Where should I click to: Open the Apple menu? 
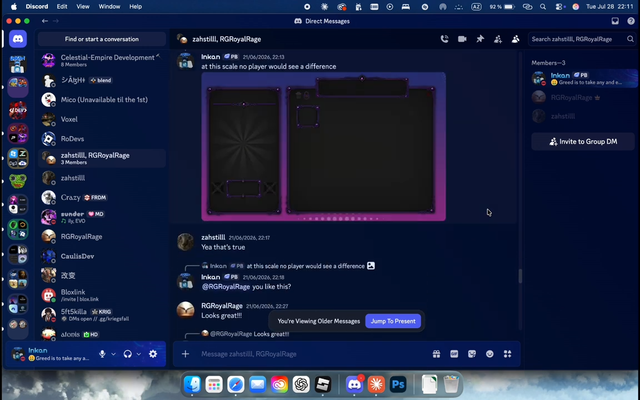coord(14,7)
